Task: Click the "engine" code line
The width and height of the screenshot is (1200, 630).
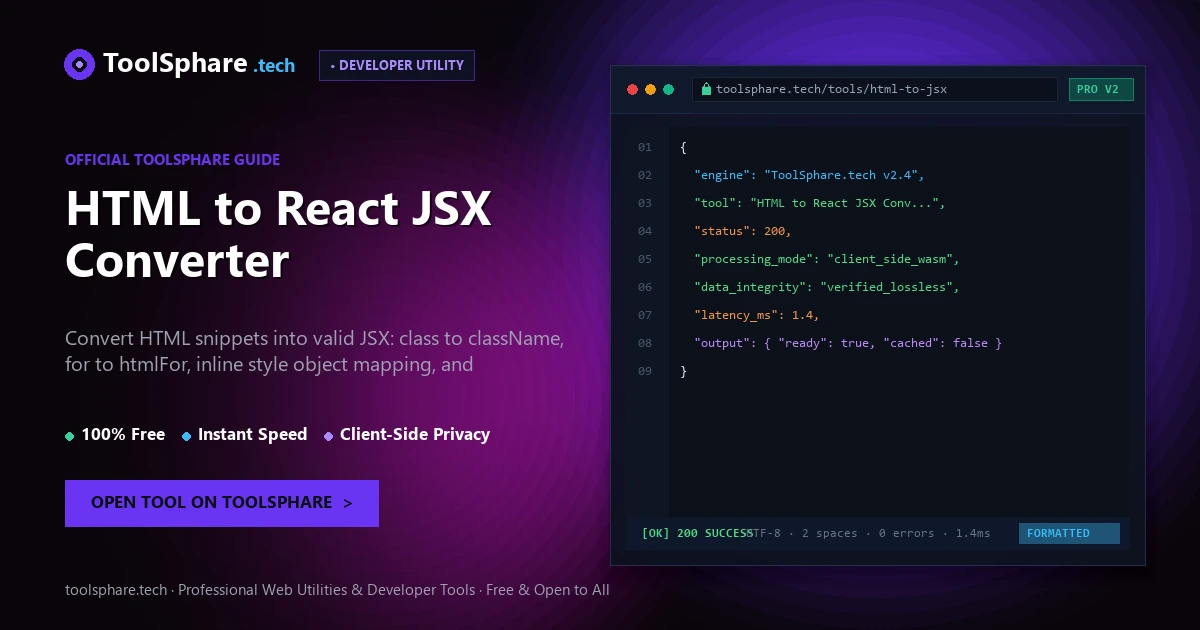Action: [x=810, y=175]
